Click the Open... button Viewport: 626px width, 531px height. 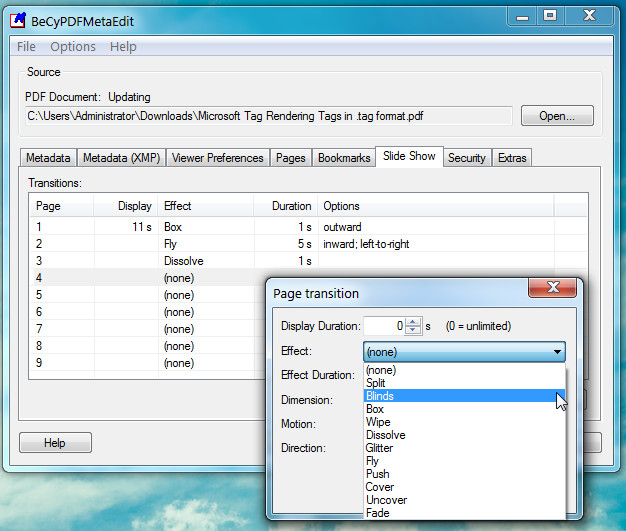(x=557, y=116)
